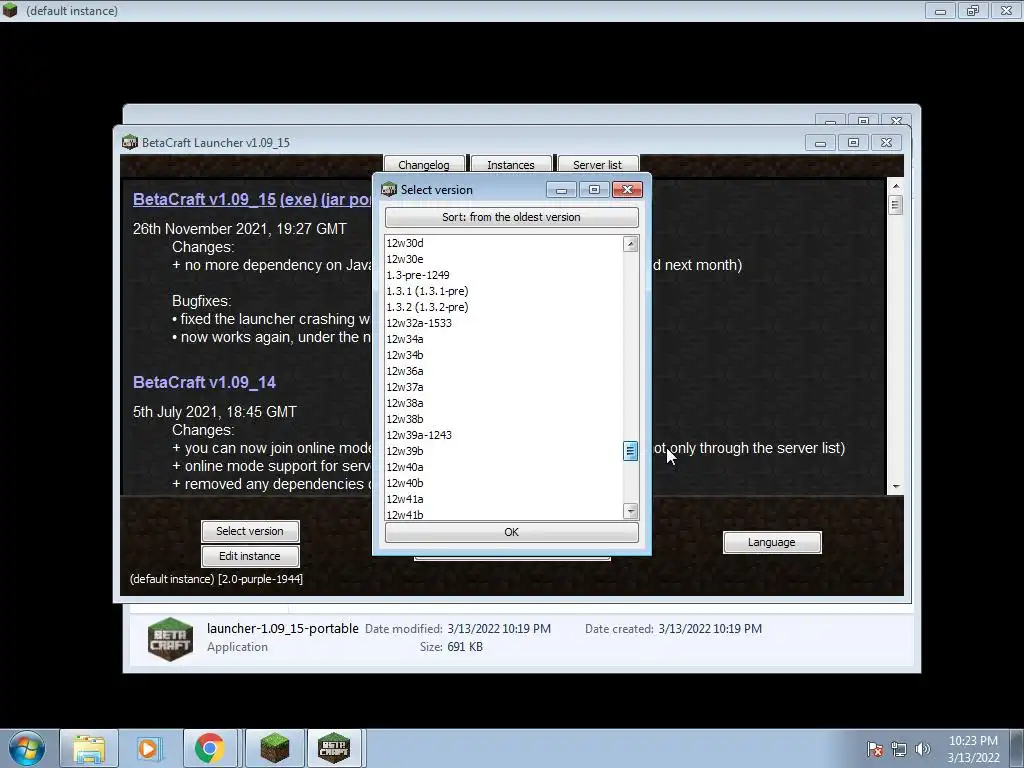
Task: Click version list scrollbar down arrow
Action: click(x=630, y=511)
